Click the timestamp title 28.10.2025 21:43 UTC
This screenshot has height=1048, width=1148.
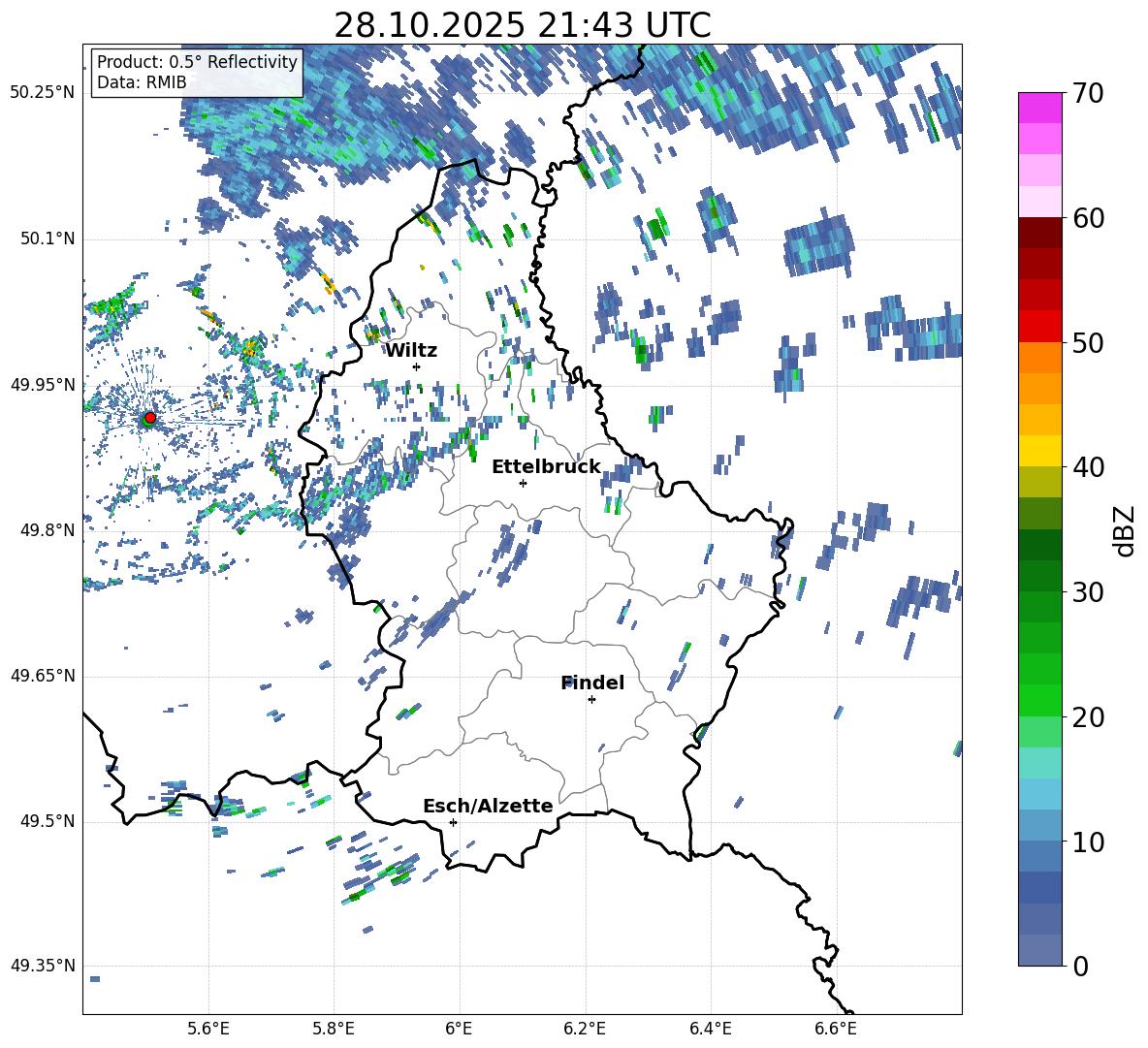pos(523,25)
